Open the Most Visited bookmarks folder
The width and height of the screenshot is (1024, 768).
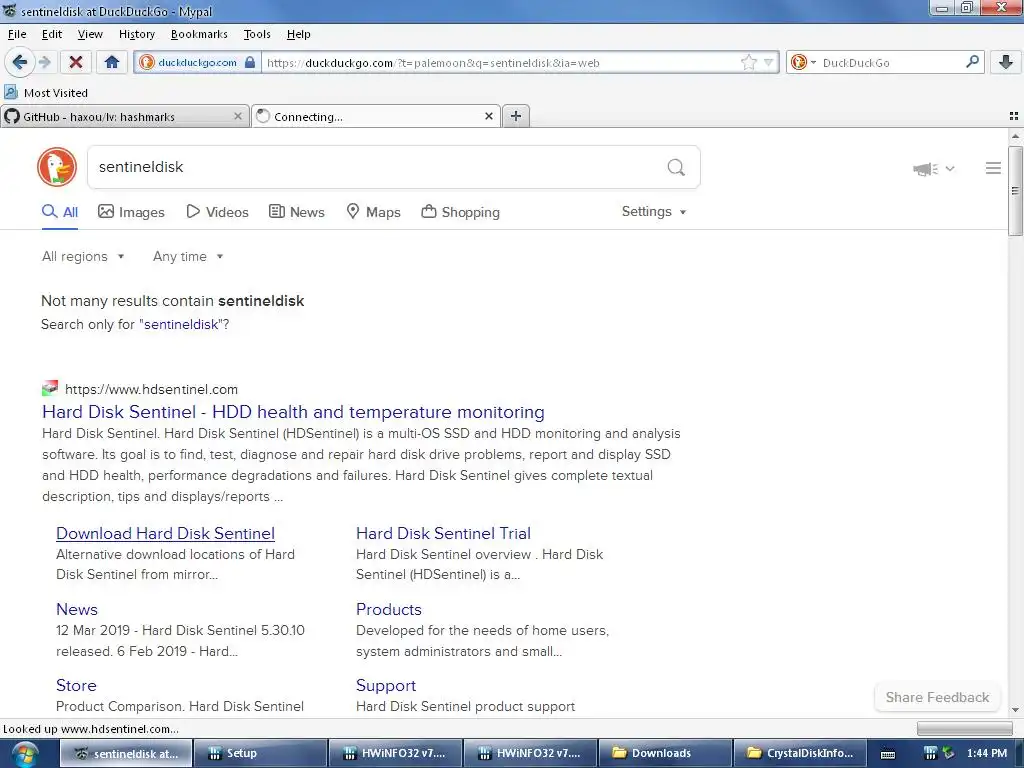click(x=46, y=93)
